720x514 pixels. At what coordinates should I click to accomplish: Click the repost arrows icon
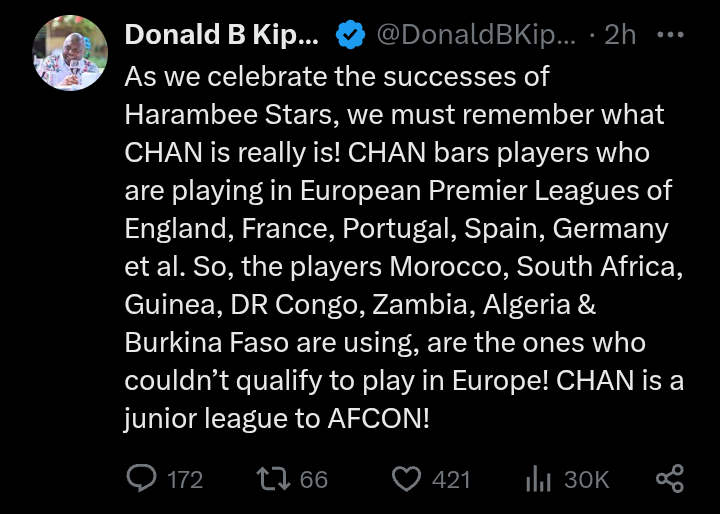click(272, 479)
